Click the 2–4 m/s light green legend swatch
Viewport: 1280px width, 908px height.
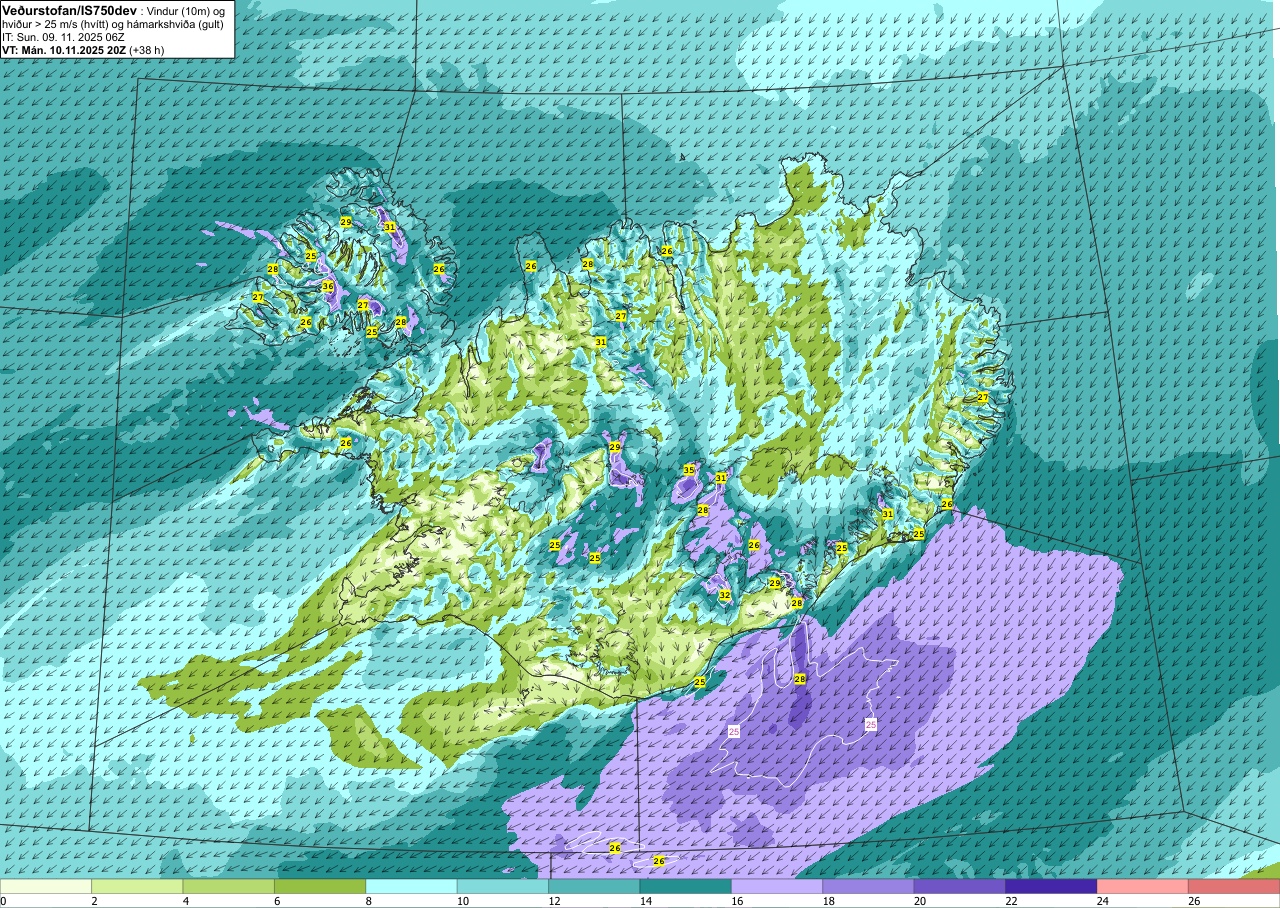point(137,886)
